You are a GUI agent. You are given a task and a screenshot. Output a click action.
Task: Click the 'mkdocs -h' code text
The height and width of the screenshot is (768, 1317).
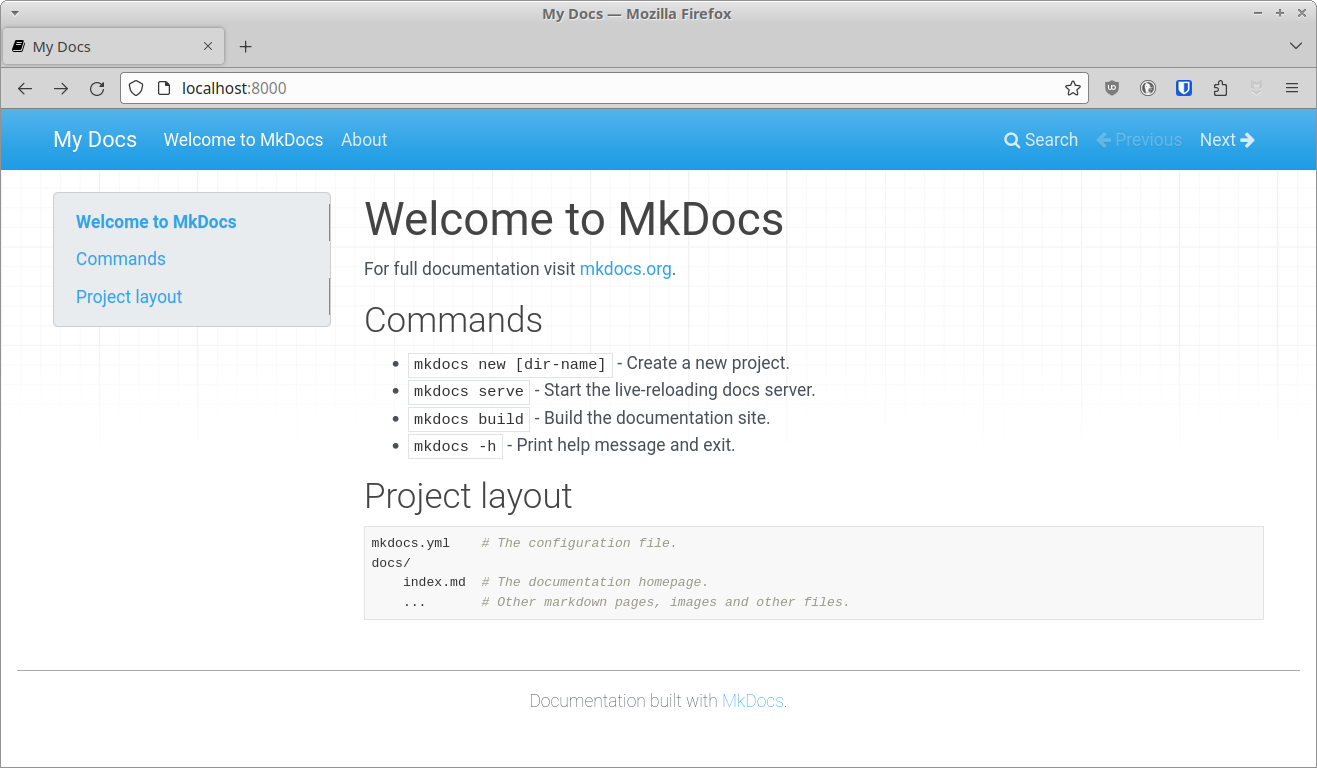pyautogui.click(x=455, y=446)
